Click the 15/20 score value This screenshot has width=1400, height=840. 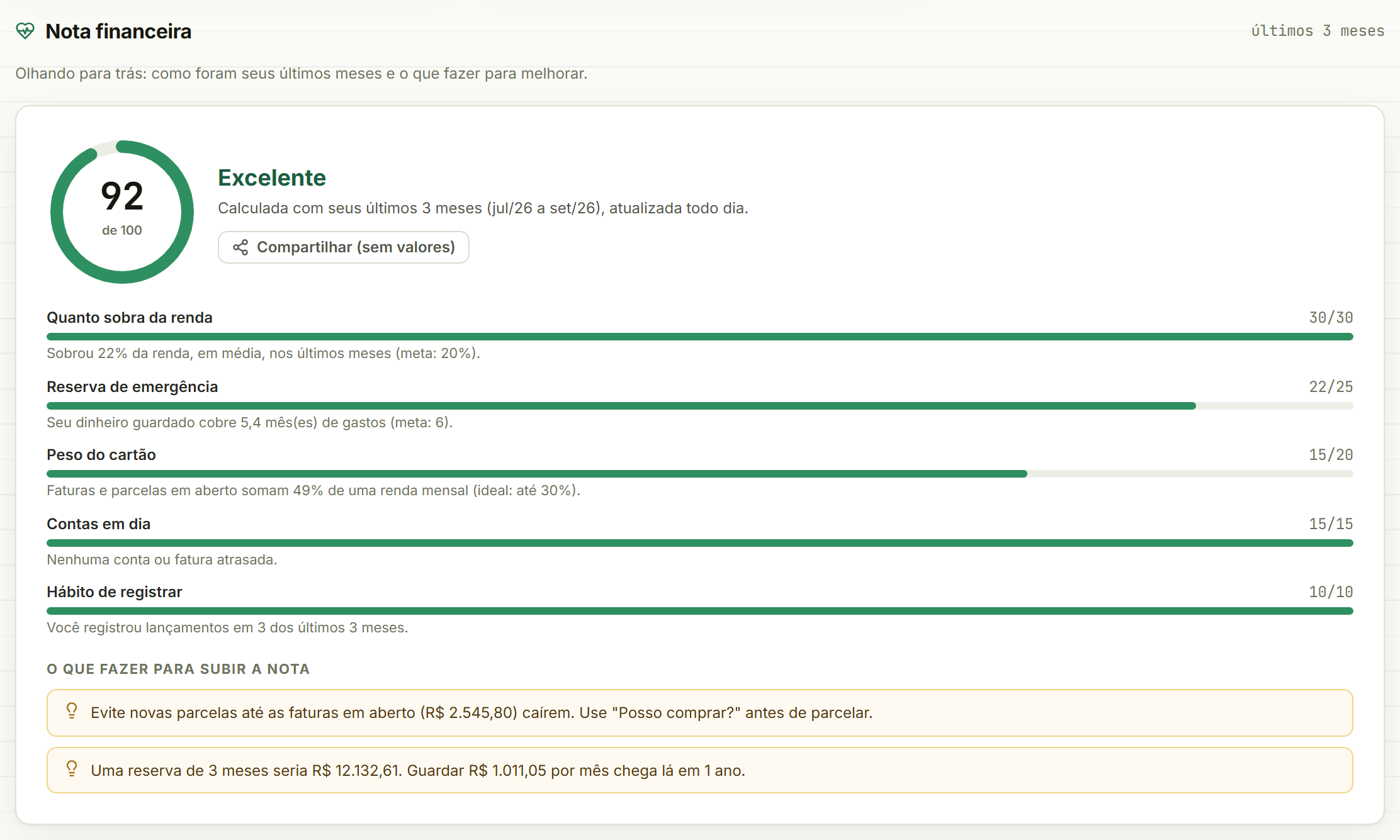tap(1331, 455)
